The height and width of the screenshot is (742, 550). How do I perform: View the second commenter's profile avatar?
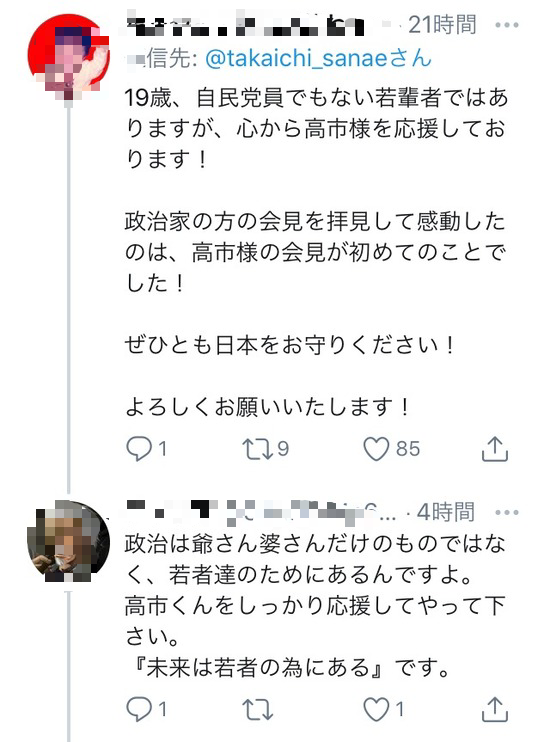[x=69, y=541]
